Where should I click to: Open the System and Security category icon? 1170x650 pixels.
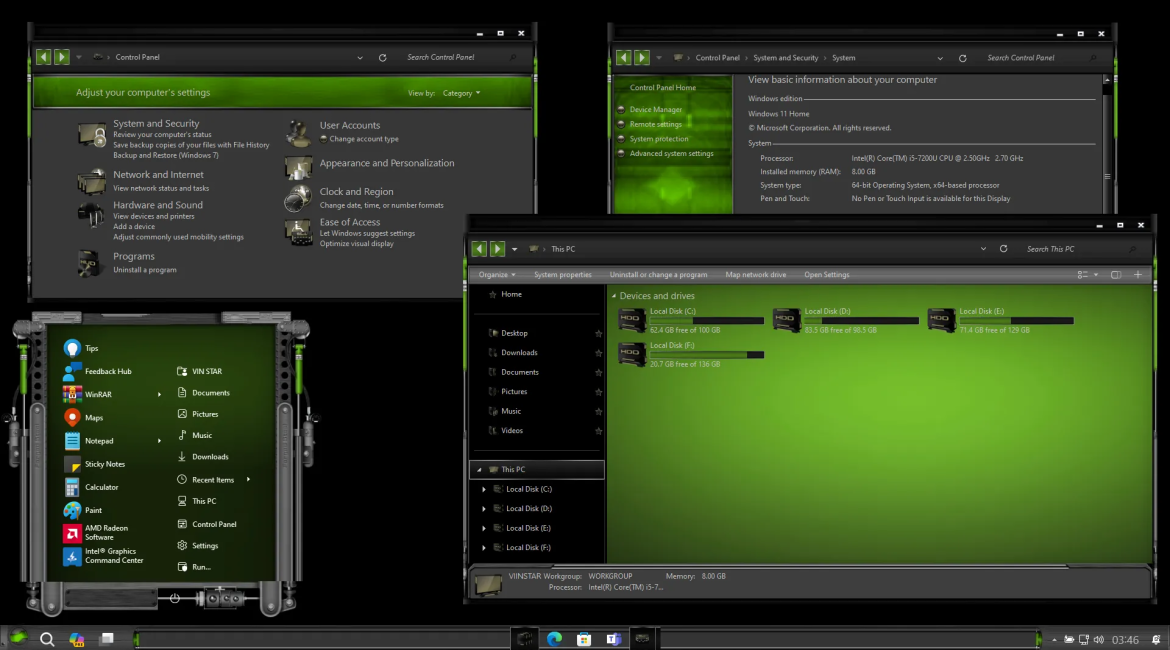[92, 134]
